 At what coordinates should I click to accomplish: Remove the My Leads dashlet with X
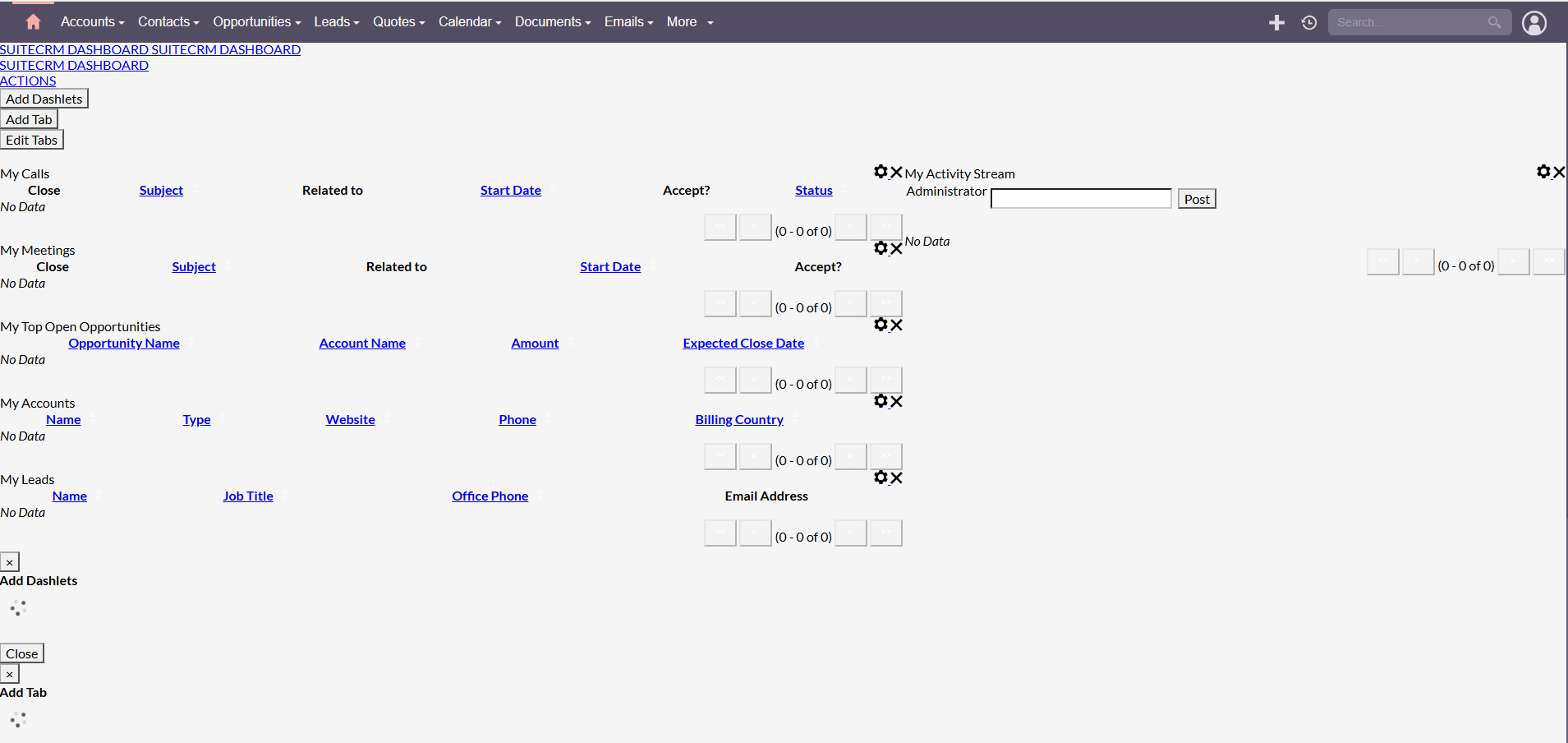896,478
